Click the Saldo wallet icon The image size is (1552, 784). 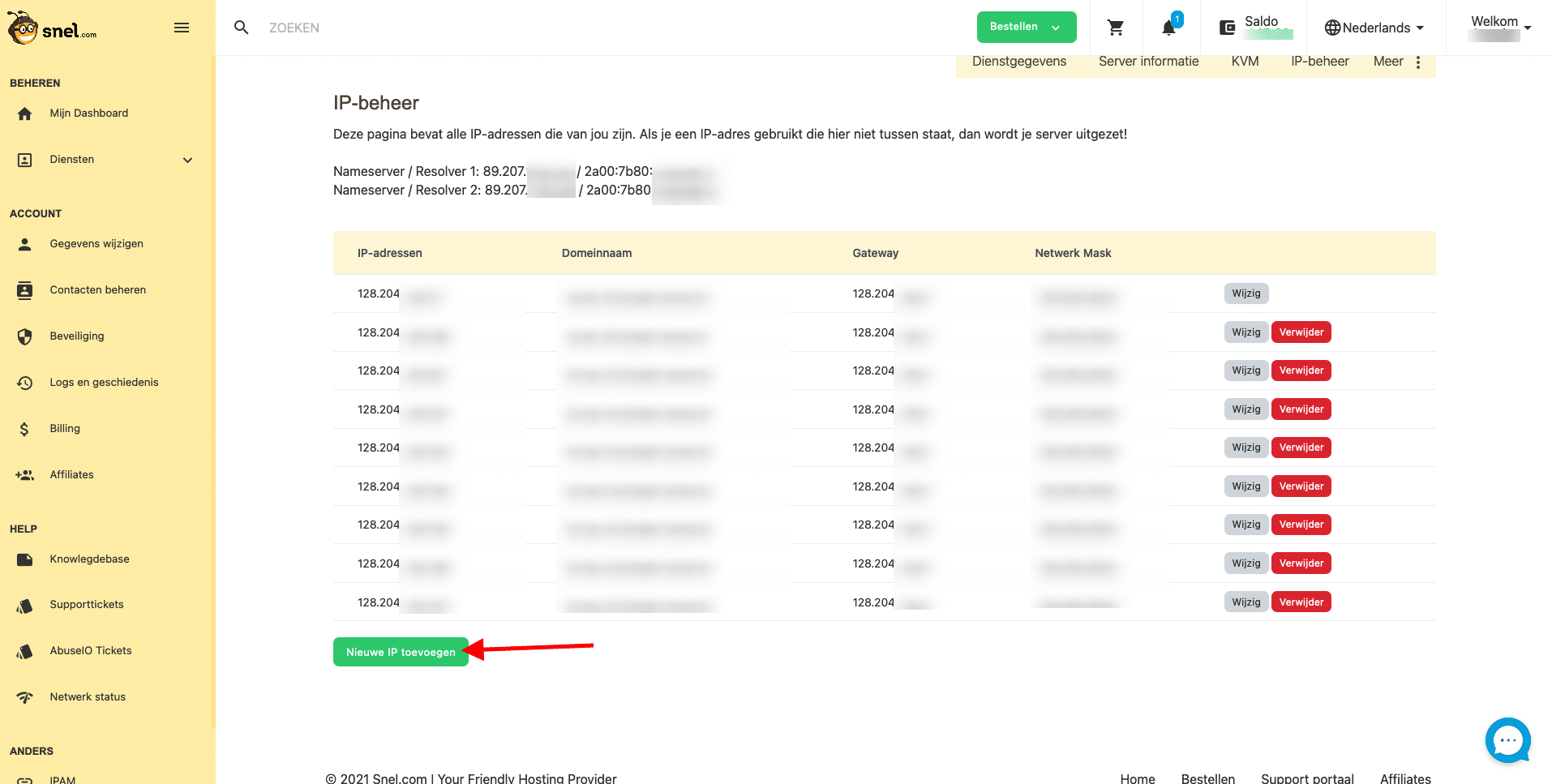pyautogui.click(x=1228, y=28)
